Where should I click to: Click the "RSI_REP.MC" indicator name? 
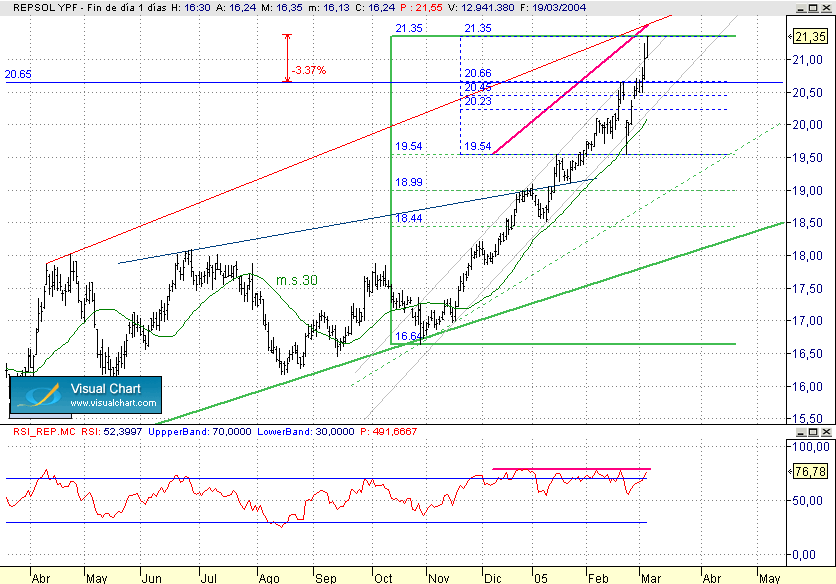(x=44, y=431)
